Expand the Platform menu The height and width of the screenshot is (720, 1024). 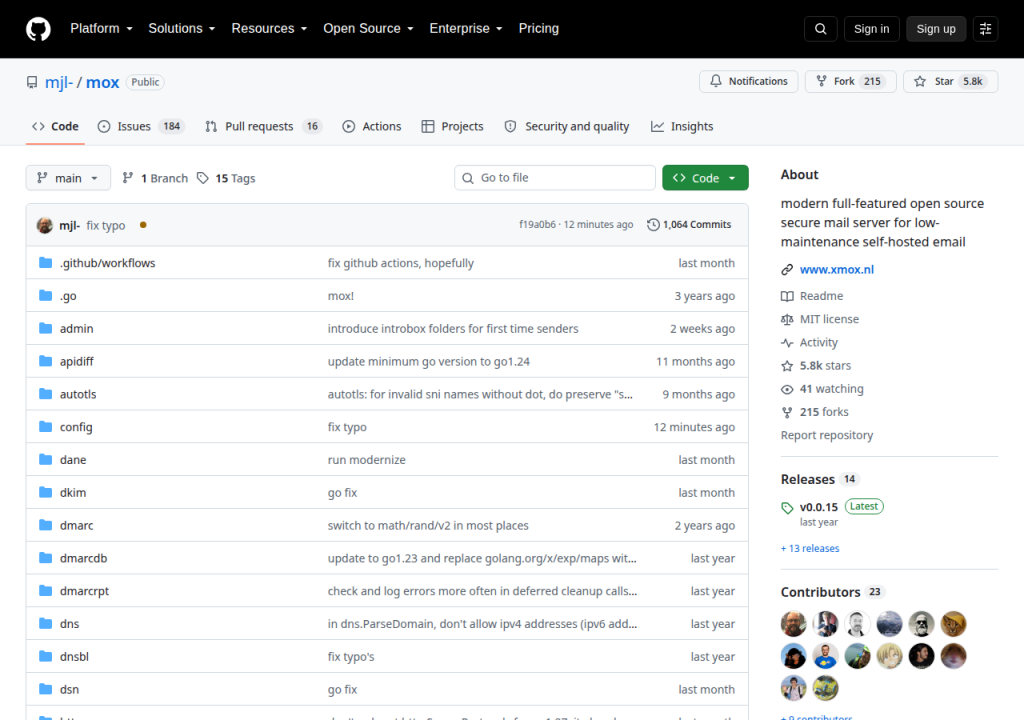101,29
